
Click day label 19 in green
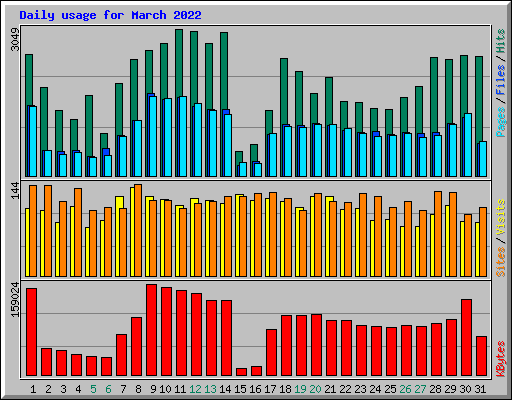[x=300, y=389]
